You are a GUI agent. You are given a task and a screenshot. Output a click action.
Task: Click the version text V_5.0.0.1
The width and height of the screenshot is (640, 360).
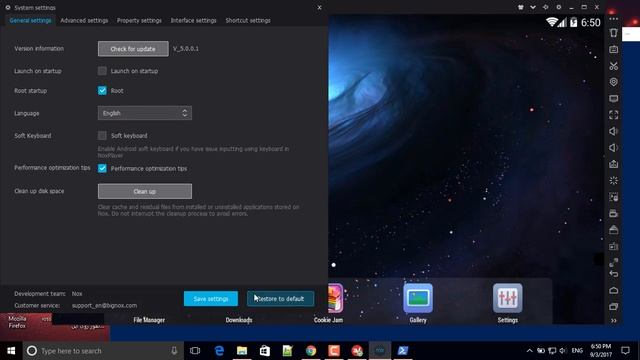(186, 49)
